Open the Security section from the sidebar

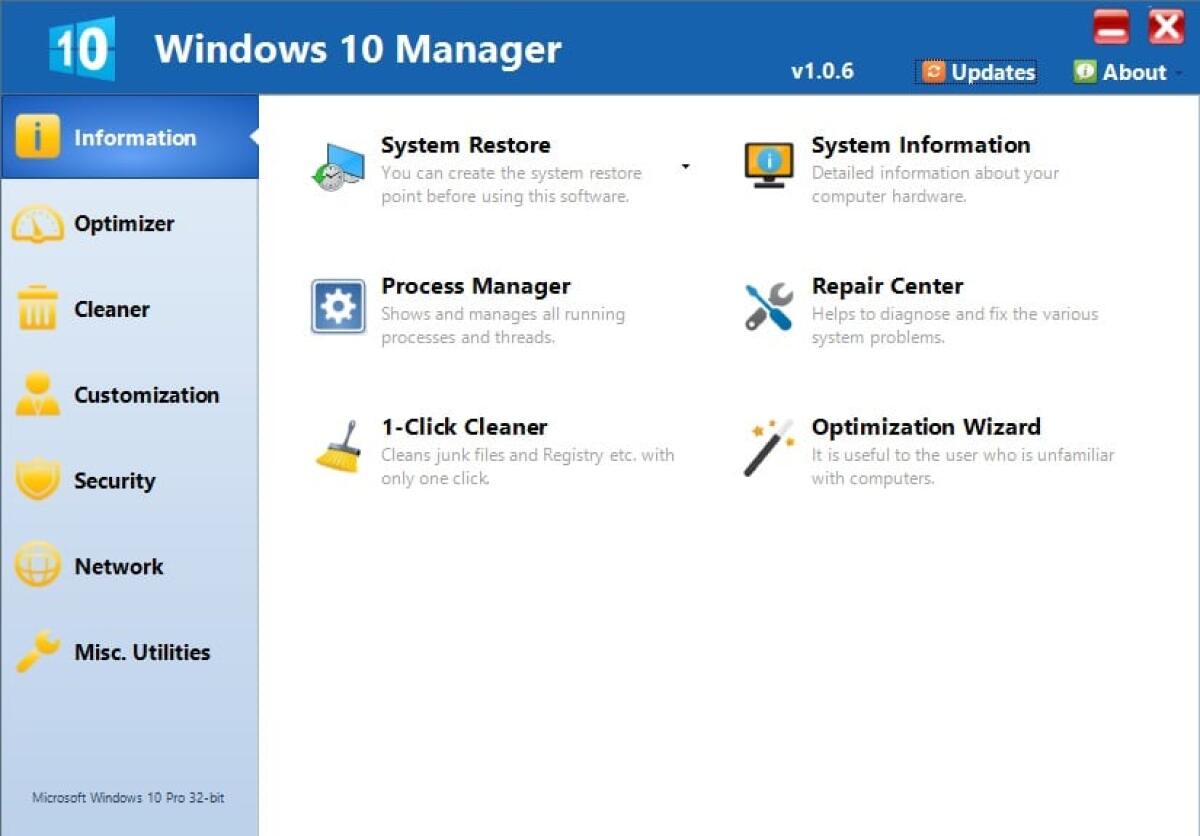coord(113,480)
